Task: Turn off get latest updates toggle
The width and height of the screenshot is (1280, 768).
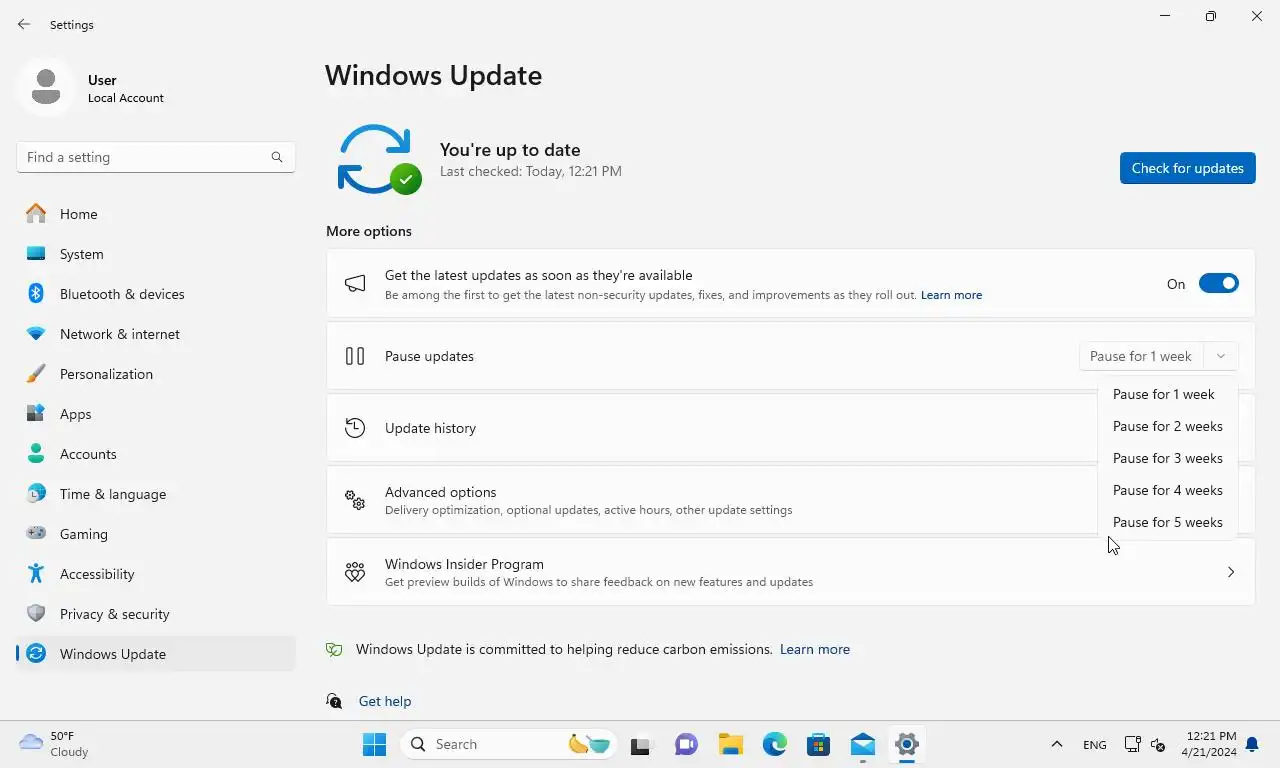Action: point(1219,284)
